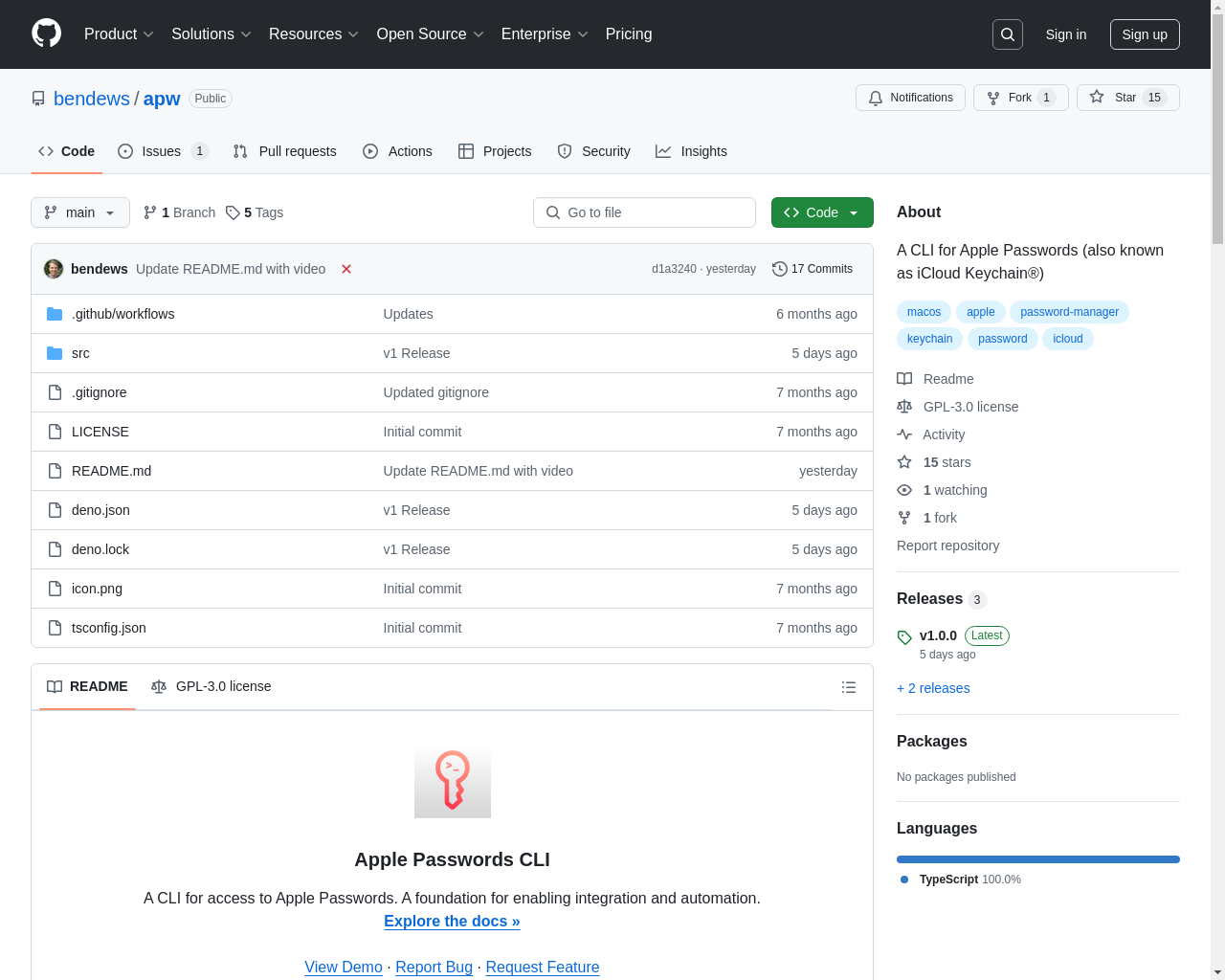Click the GitHub logo icon

(x=46, y=33)
